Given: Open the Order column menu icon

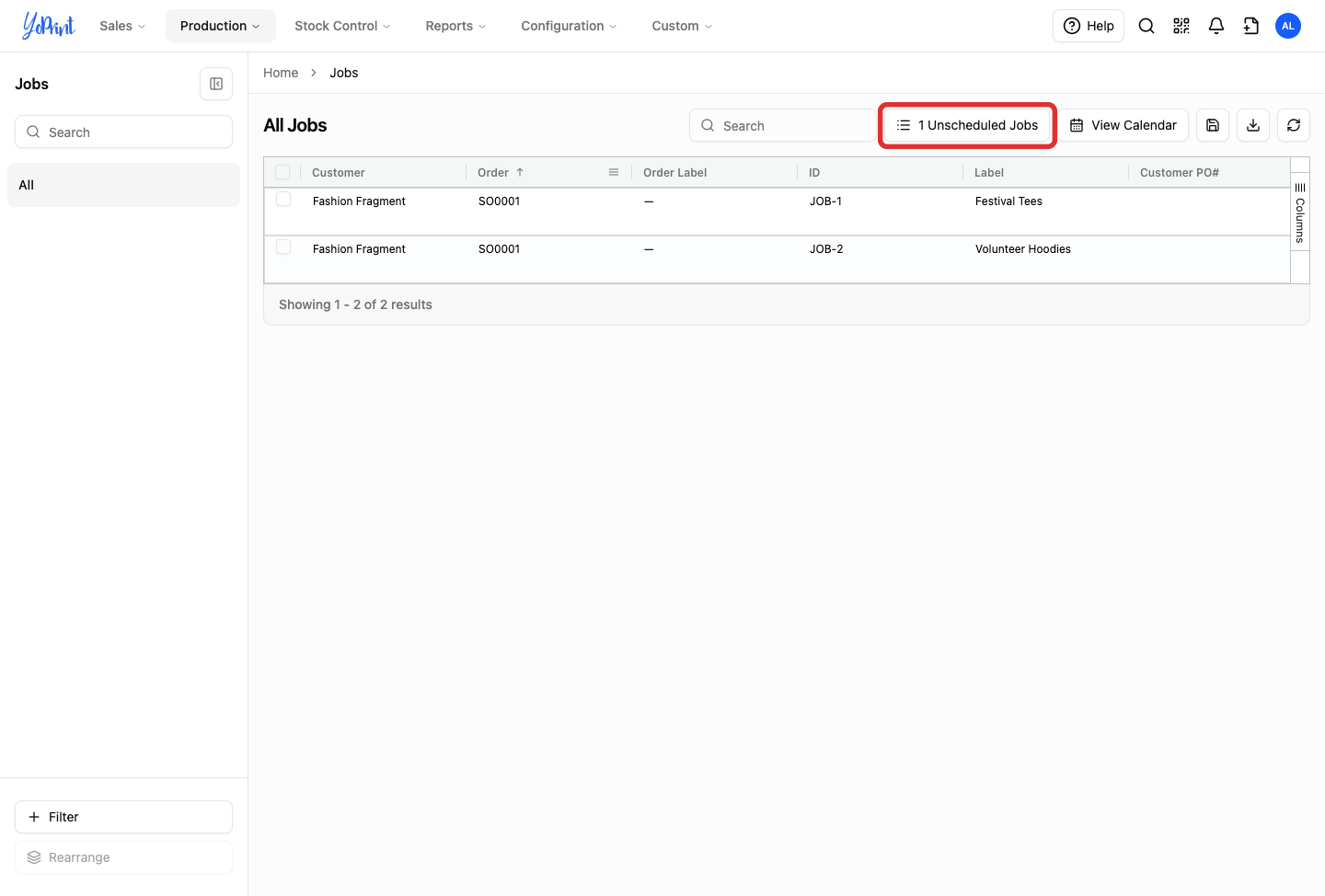Looking at the screenshot, I should pyautogui.click(x=614, y=172).
